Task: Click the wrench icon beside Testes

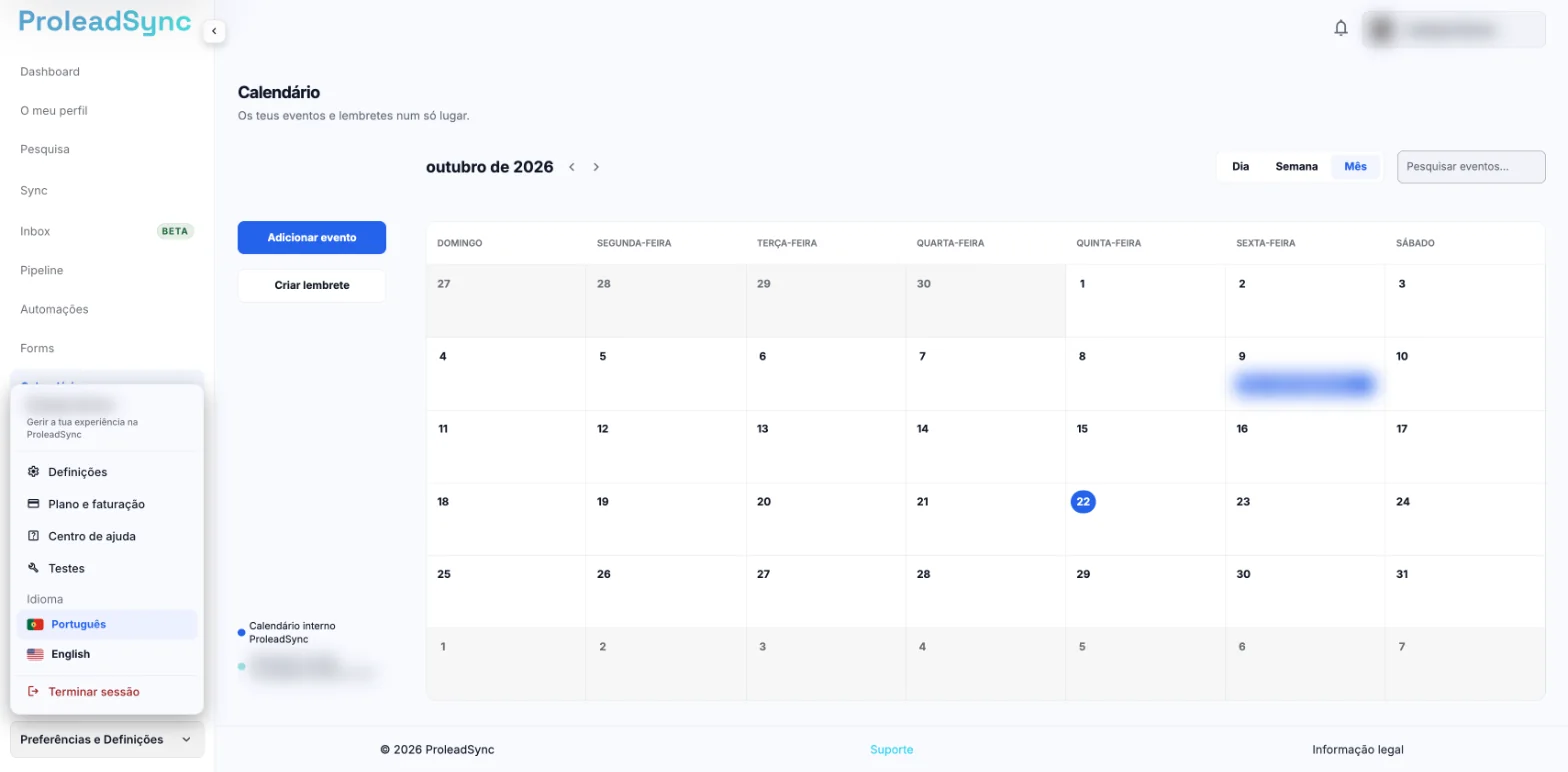Action: pos(34,568)
